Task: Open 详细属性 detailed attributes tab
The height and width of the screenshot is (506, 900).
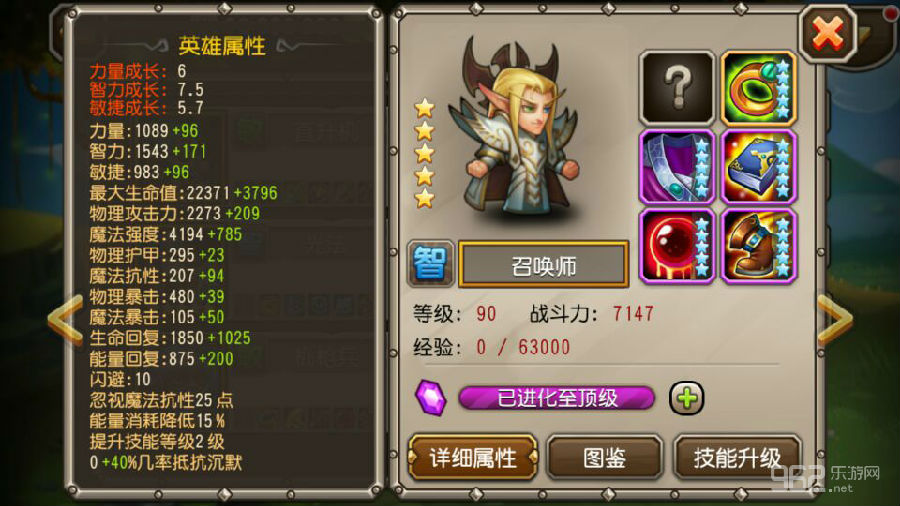Action: [473, 457]
